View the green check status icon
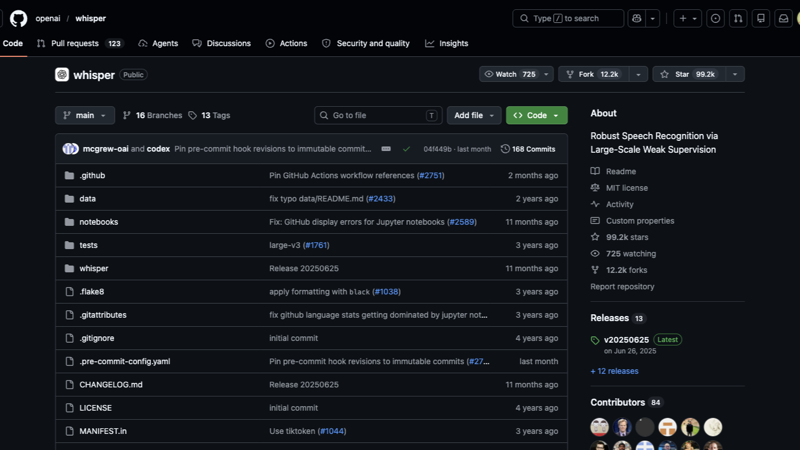This screenshot has height=450, width=800. [x=406, y=149]
